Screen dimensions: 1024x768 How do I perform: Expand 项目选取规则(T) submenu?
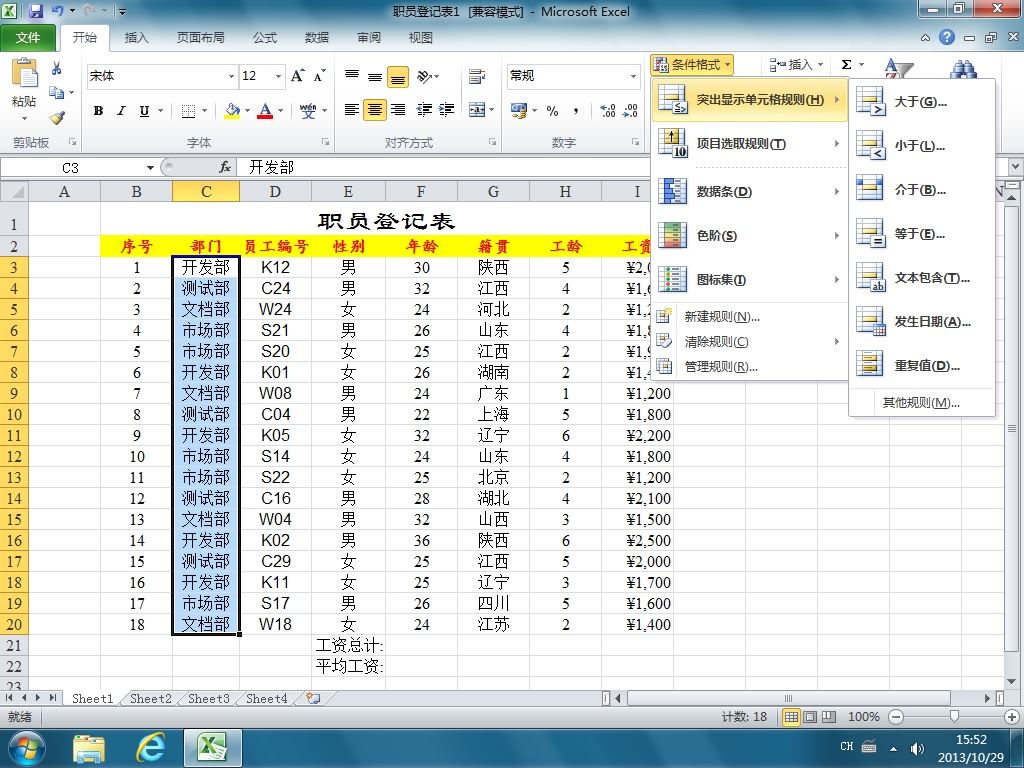tap(749, 144)
